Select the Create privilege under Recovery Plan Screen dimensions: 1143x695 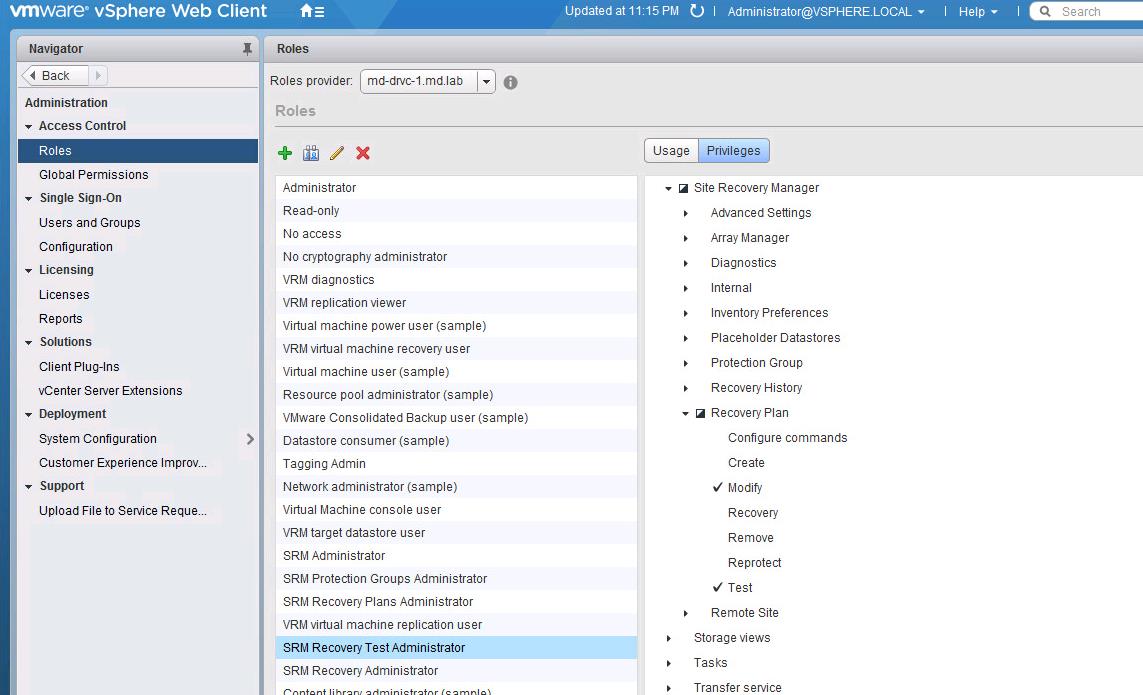point(746,463)
